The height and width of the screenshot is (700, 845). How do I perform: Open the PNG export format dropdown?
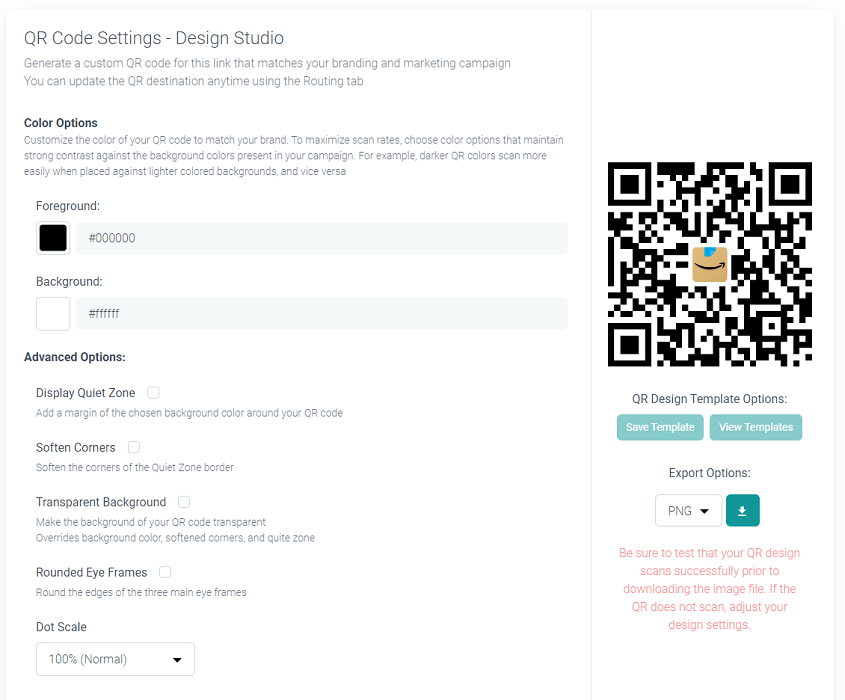tap(688, 510)
